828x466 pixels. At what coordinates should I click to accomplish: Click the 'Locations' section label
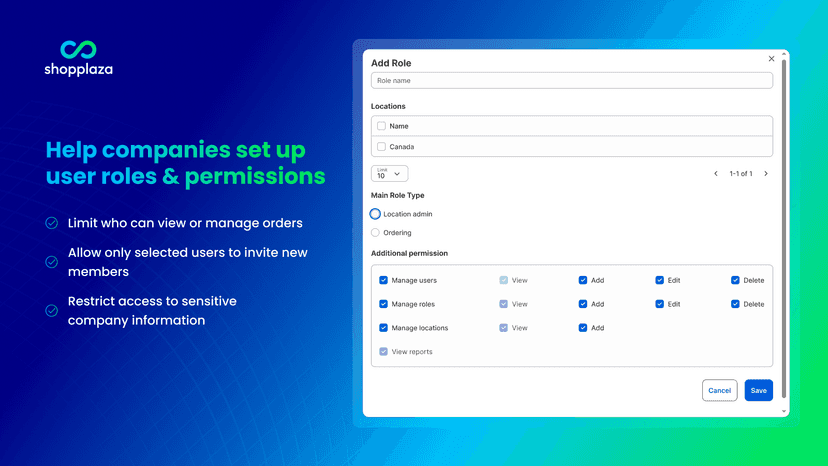pos(388,106)
